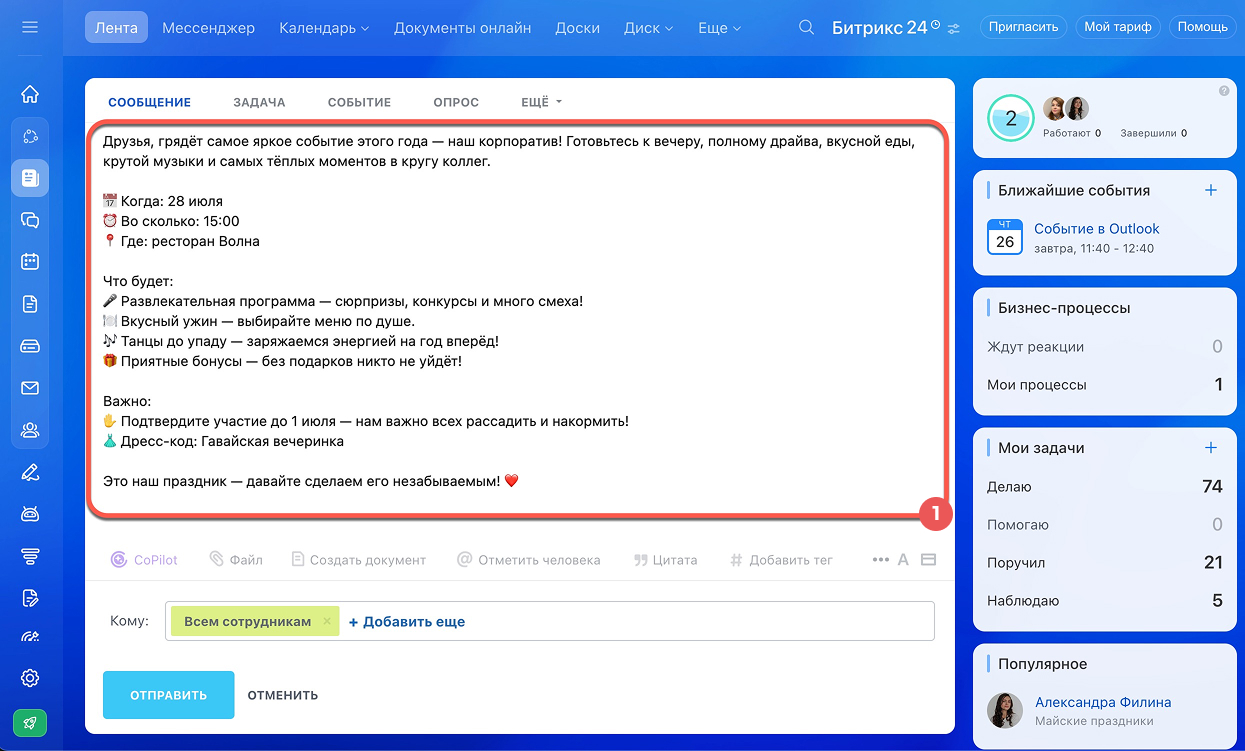This screenshot has width=1245, height=751.
Task: Expand the Календарь top menu dropdown
Action: click(x=324, y=28)
